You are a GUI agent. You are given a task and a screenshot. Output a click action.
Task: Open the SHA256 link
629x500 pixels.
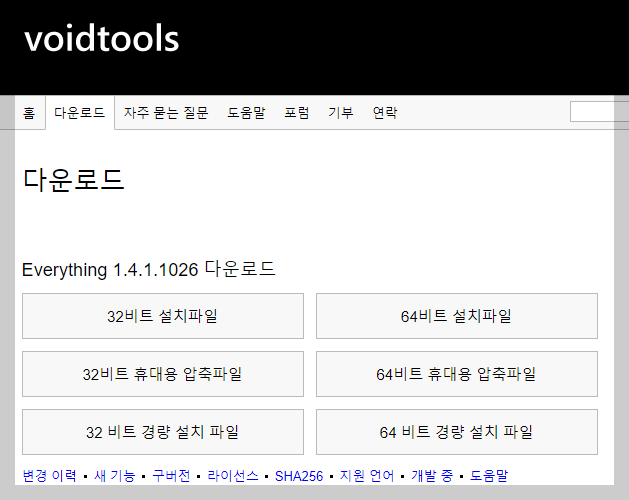pos(299,476)
